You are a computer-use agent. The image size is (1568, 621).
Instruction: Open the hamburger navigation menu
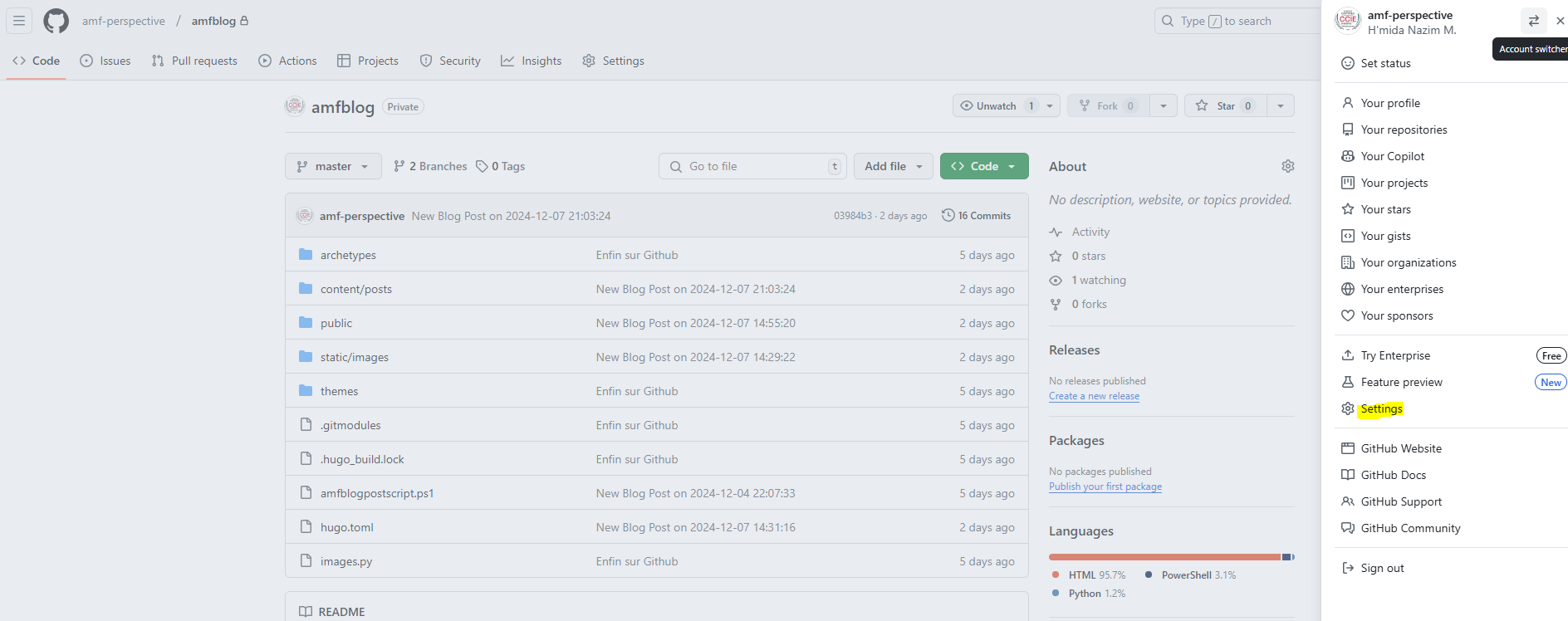click(19, 21)
